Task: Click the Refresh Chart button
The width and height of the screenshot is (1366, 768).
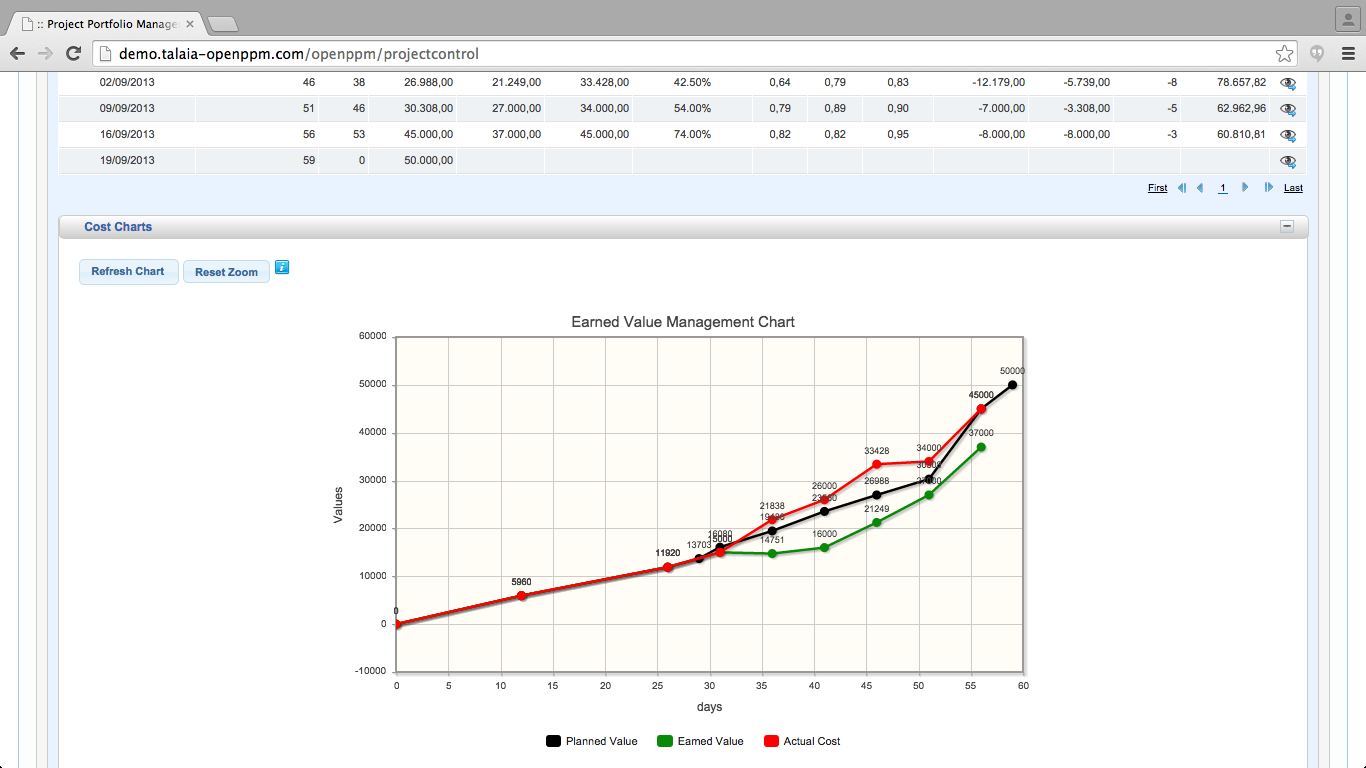Action: [x=128, y=271]
